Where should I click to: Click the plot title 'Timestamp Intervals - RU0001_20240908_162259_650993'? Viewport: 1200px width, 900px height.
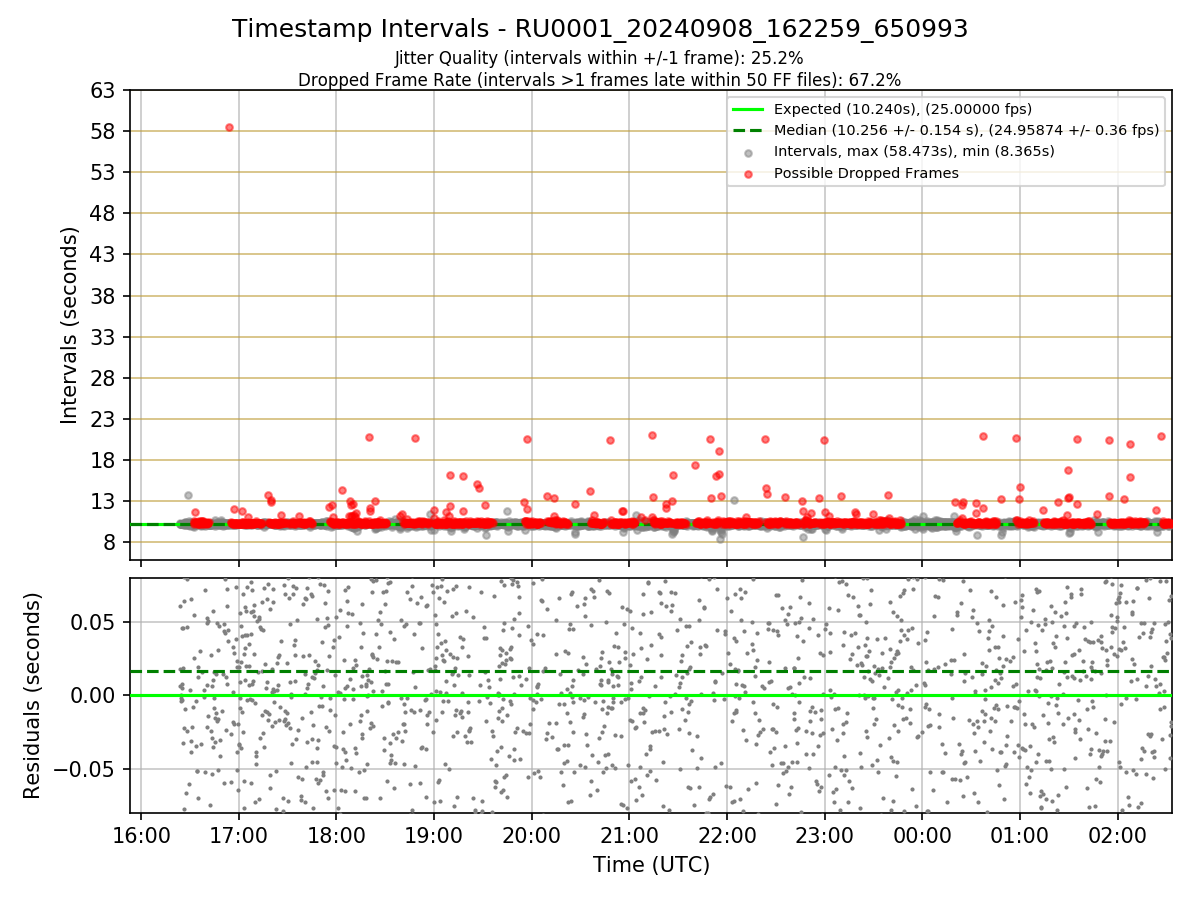[x=600, y=29]
